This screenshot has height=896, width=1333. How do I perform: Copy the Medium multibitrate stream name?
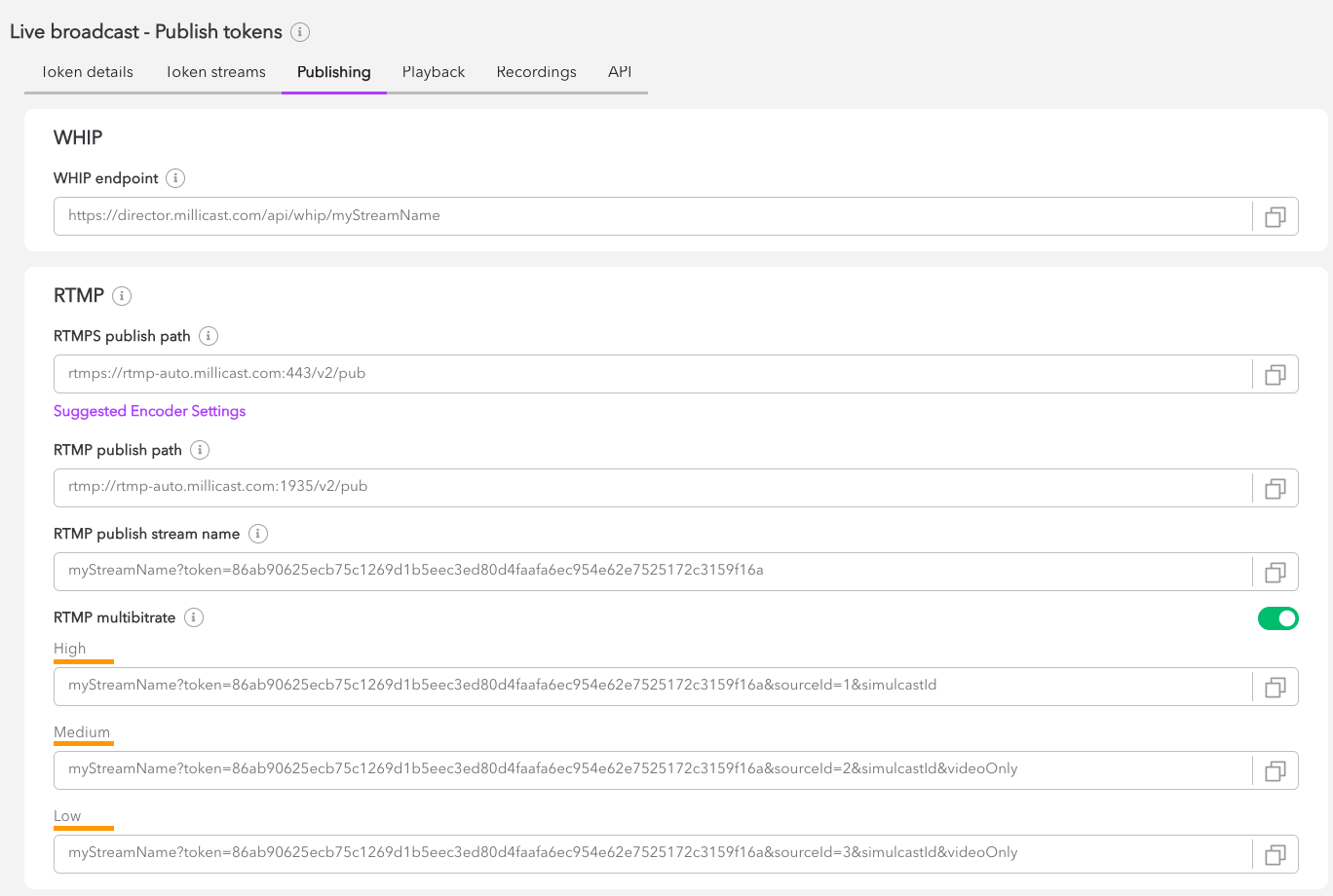click(1275, 770)
